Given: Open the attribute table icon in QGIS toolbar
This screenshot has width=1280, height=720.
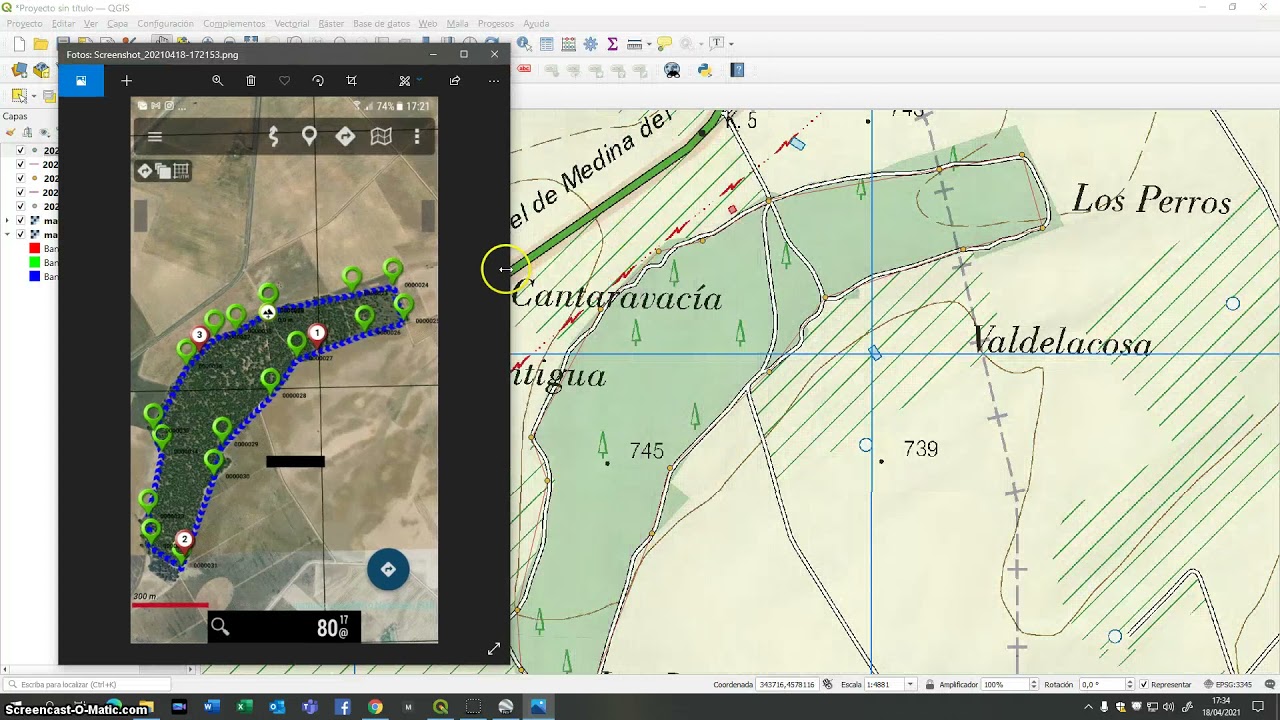Looking at the screenshot, I should (x=547, y=44).
